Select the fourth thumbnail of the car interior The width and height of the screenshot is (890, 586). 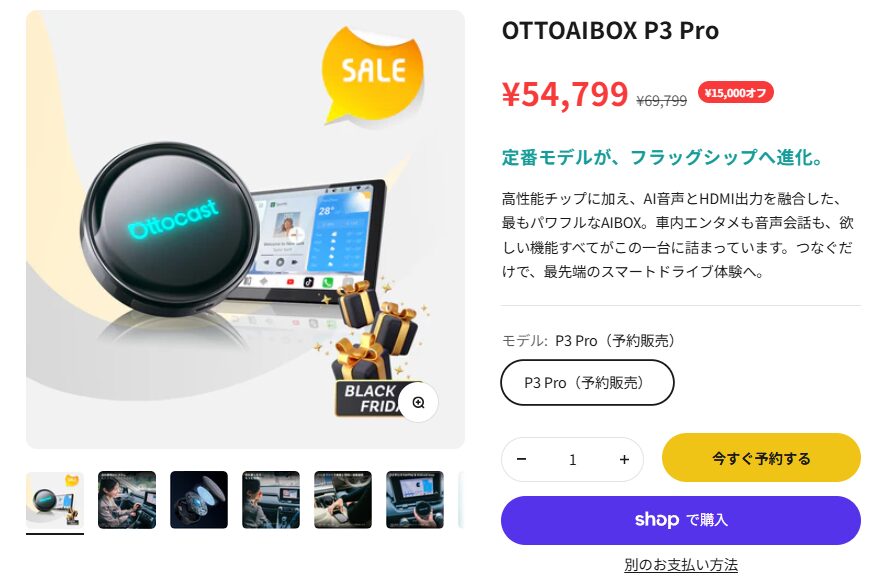271,500
